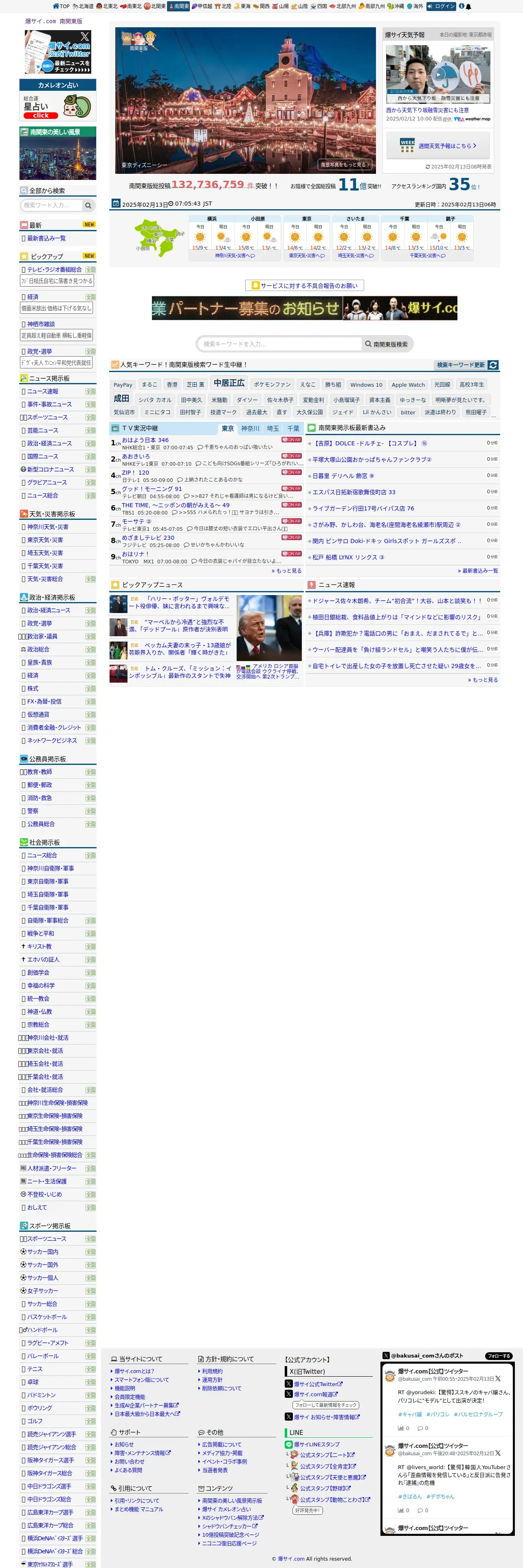Select the 東京 TV live tab
Viewport: 523px width, 1568px height.
(228, 429)
